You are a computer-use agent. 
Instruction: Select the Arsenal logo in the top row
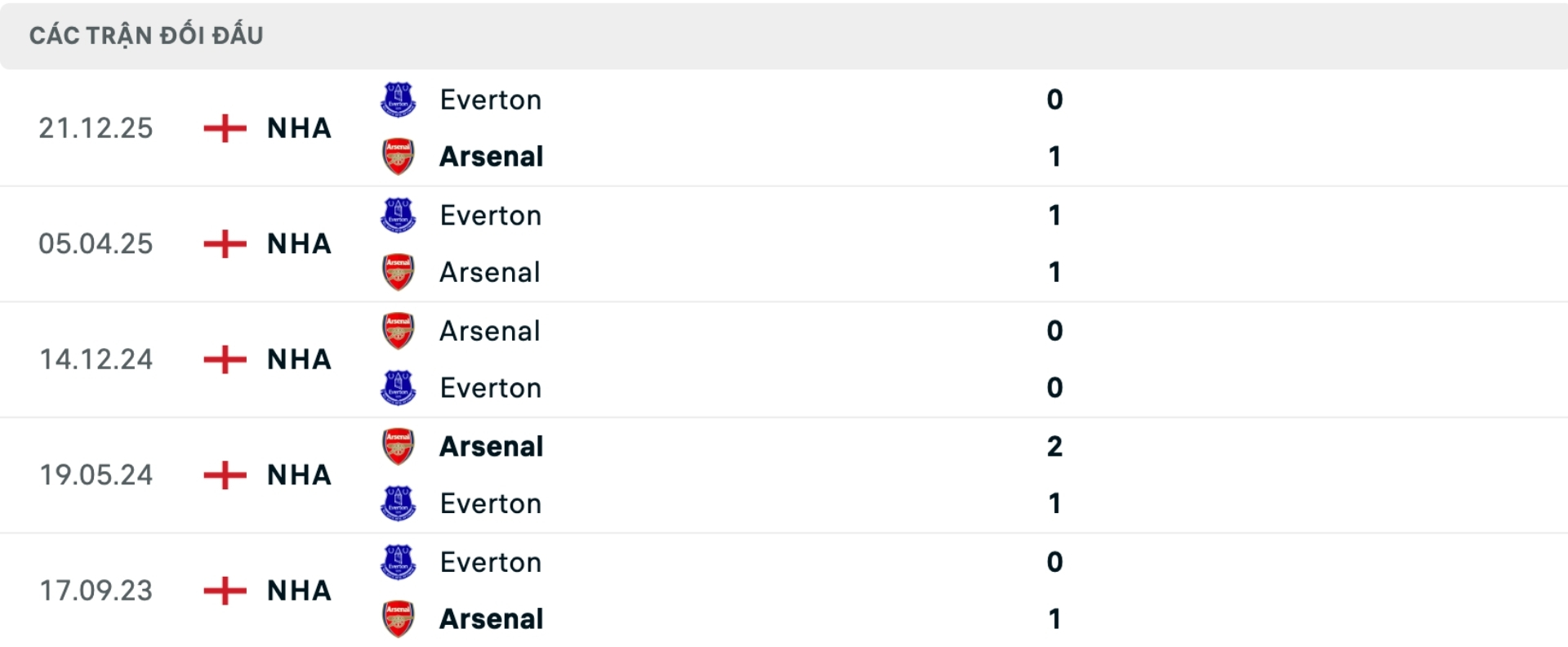[398, 156]
